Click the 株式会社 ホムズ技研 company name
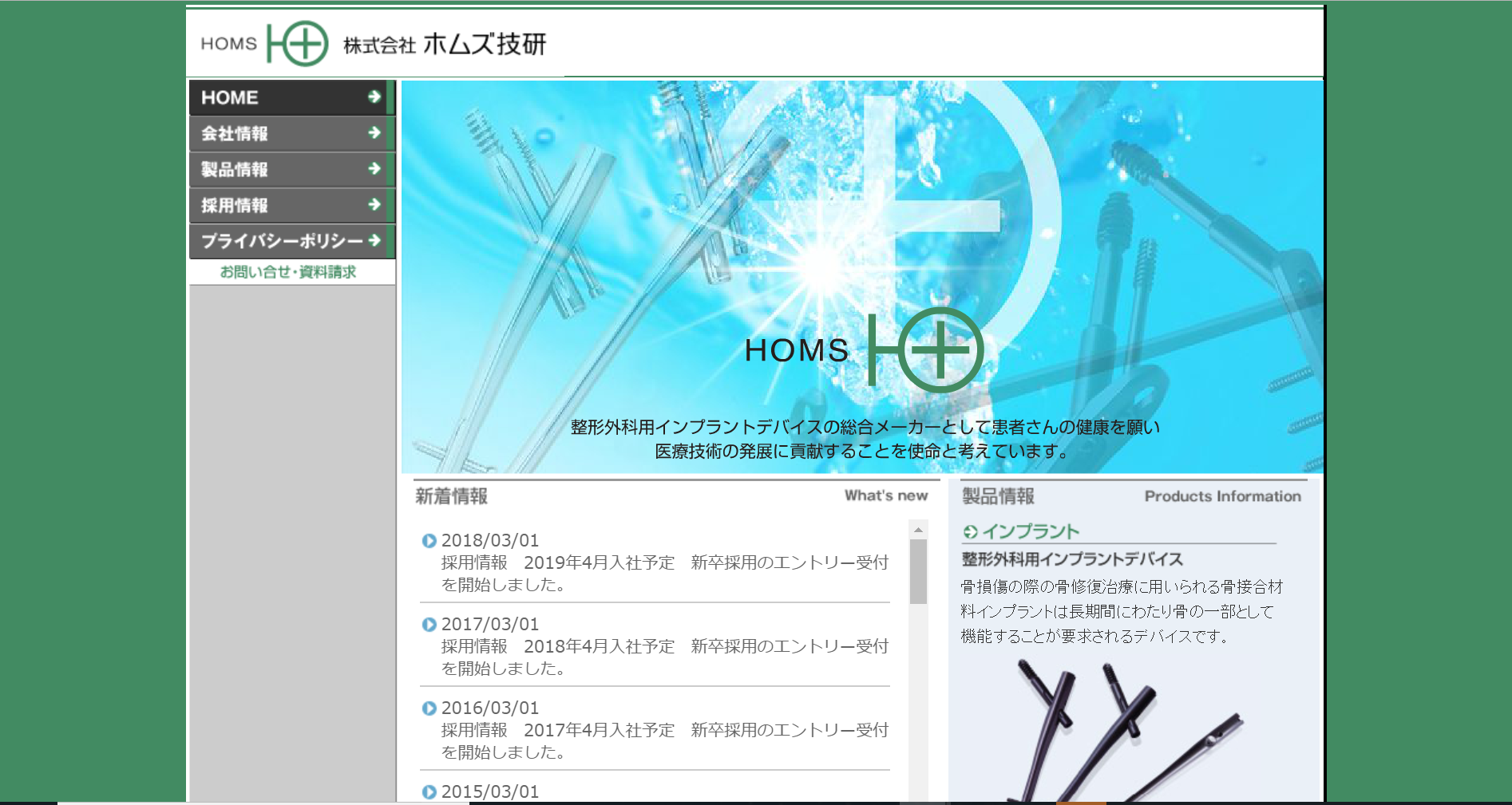The image size is (1512, 805). (x=445, y=44)
